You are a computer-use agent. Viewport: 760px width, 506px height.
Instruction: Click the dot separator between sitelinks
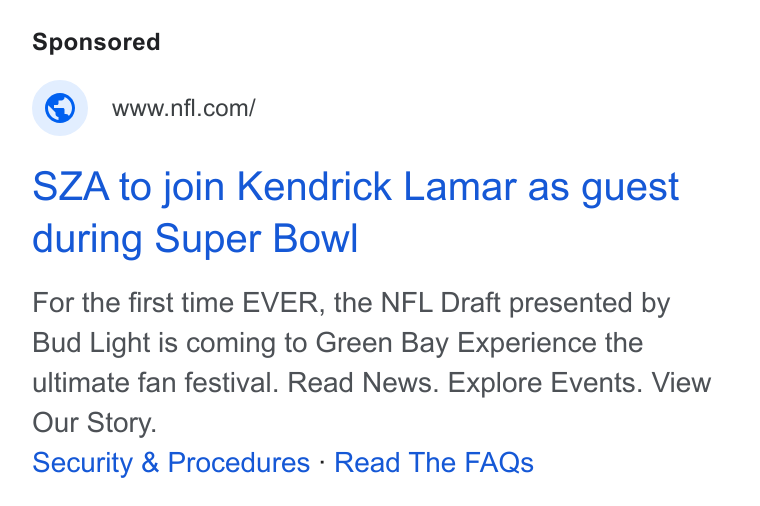[x=322, y=461]
